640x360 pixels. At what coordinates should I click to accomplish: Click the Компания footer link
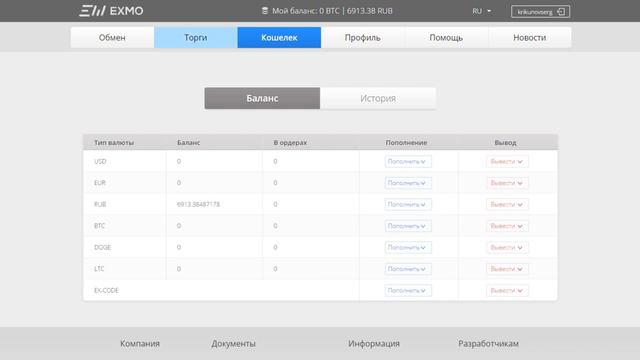coord(140,344)
